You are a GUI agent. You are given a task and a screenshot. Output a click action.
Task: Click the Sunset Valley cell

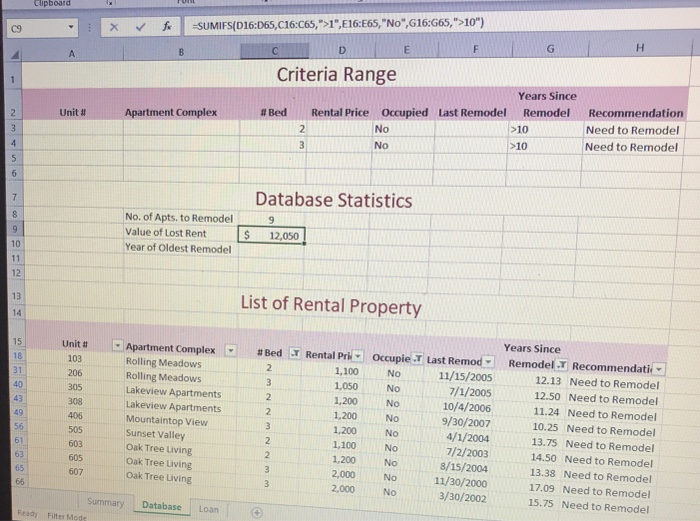[155, 434]
